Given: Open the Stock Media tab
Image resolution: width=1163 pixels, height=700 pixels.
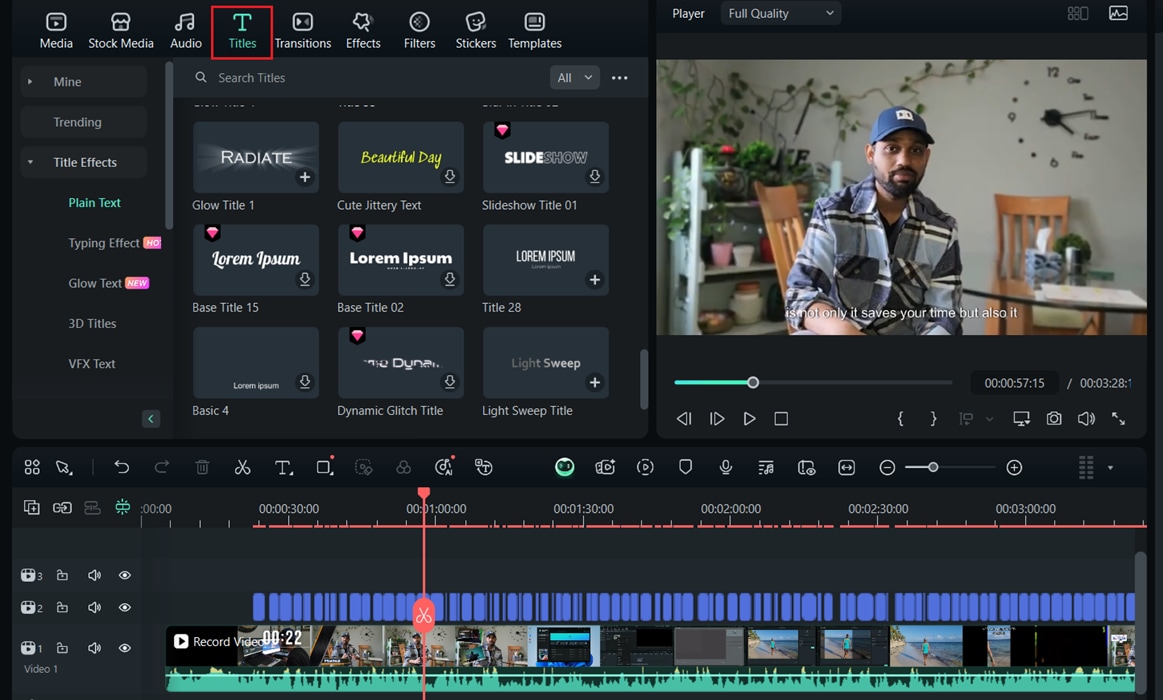Looking at the screenshot, I should coord(121,31).
